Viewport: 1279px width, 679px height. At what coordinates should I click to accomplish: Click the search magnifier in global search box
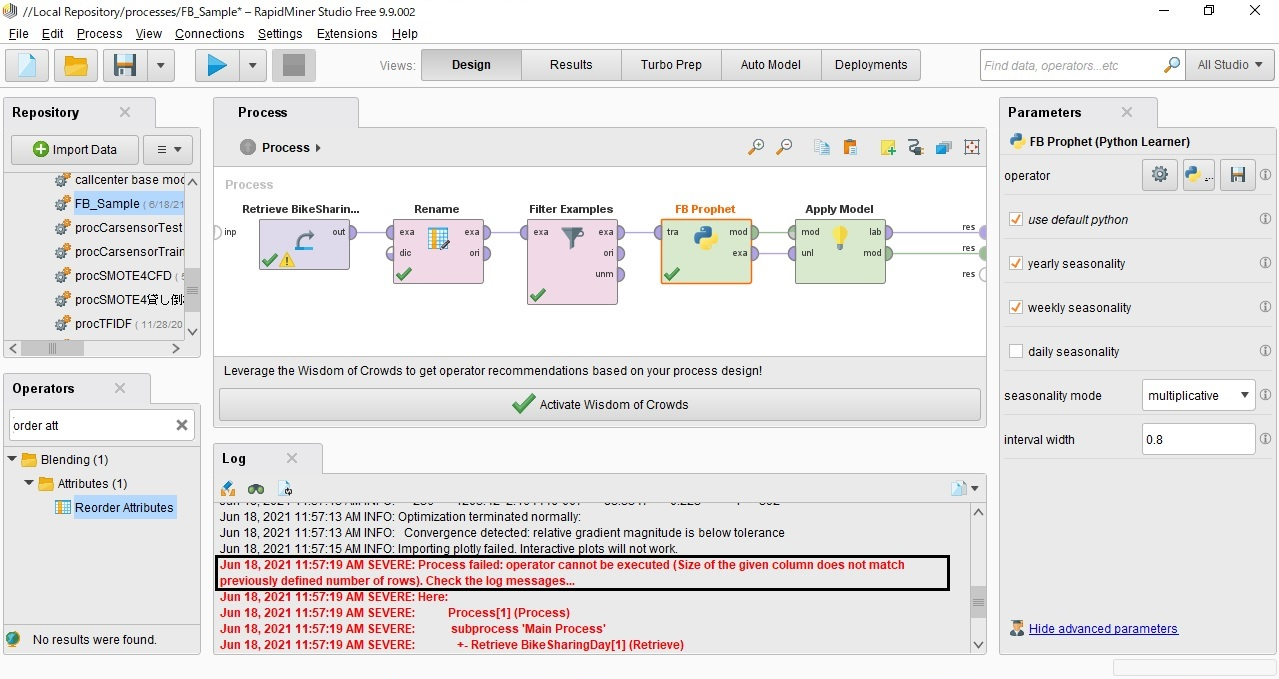click(1171, 65)
